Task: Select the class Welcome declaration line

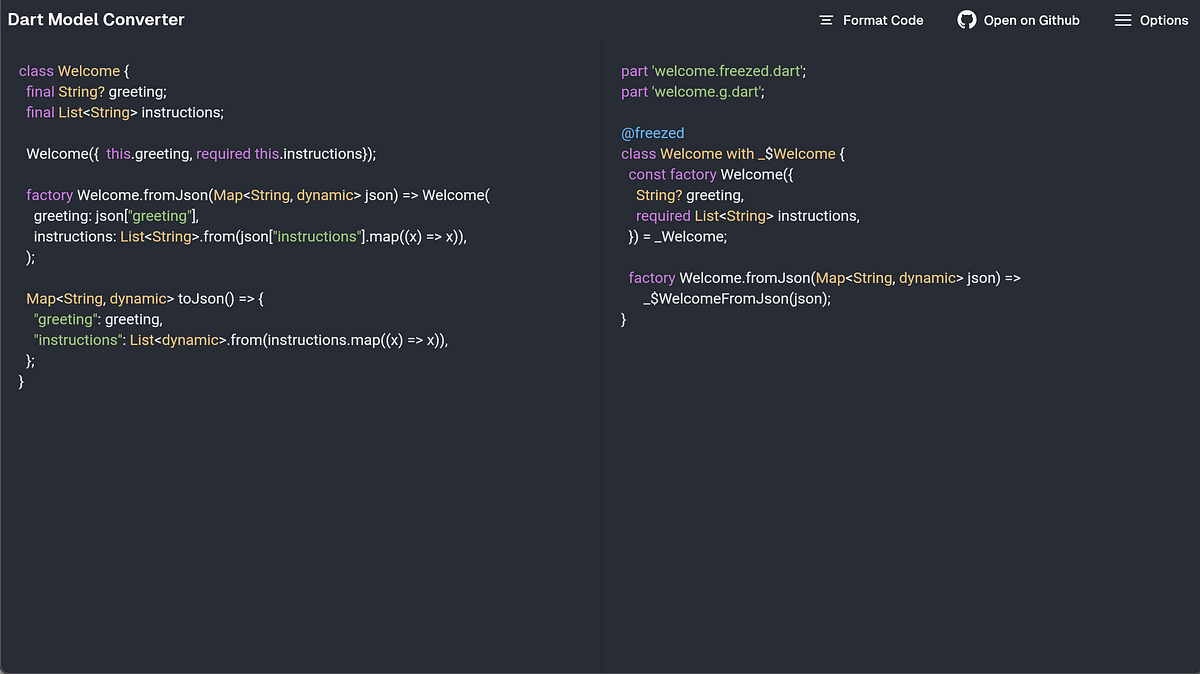Action: point(72,70)
